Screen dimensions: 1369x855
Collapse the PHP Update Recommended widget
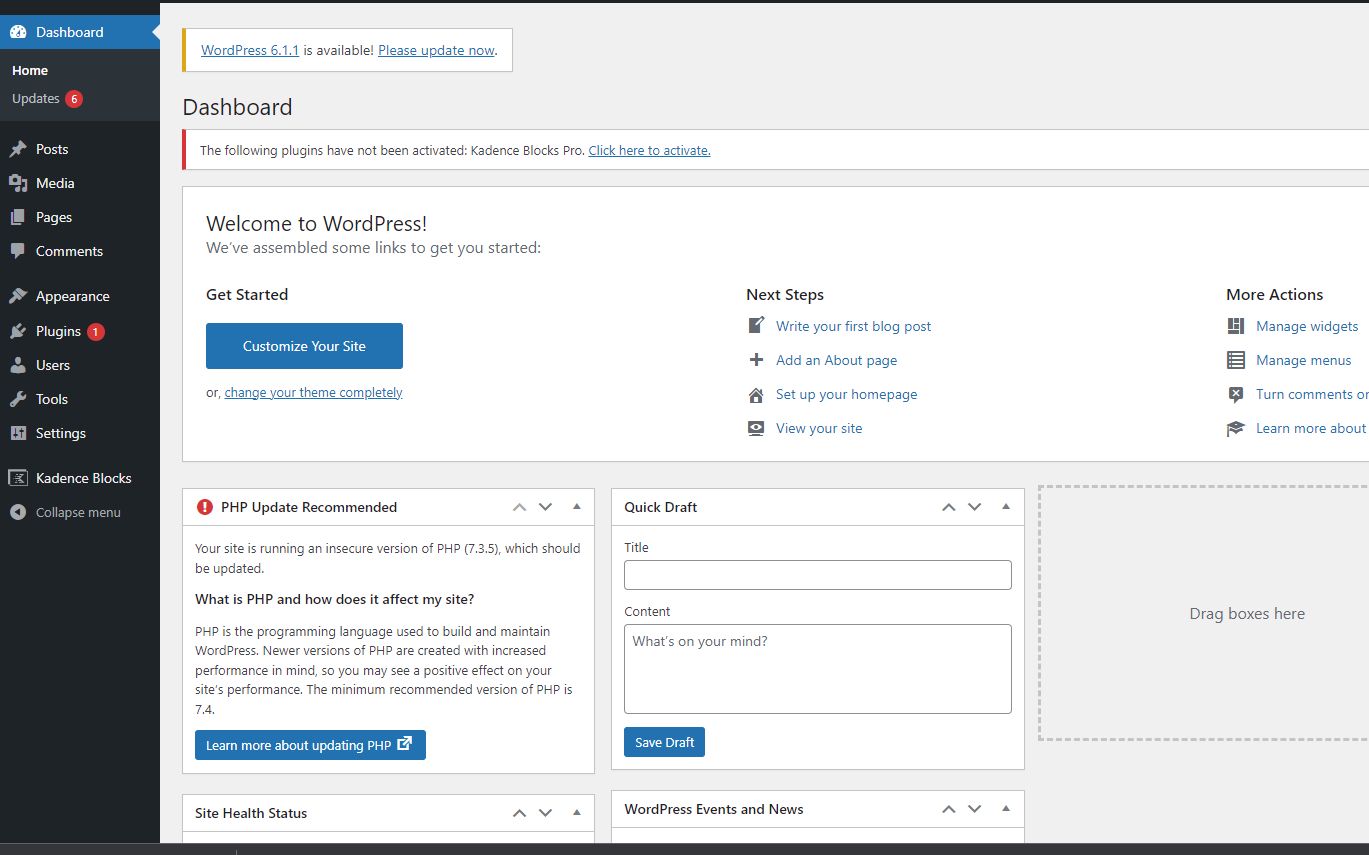(576, 507)
